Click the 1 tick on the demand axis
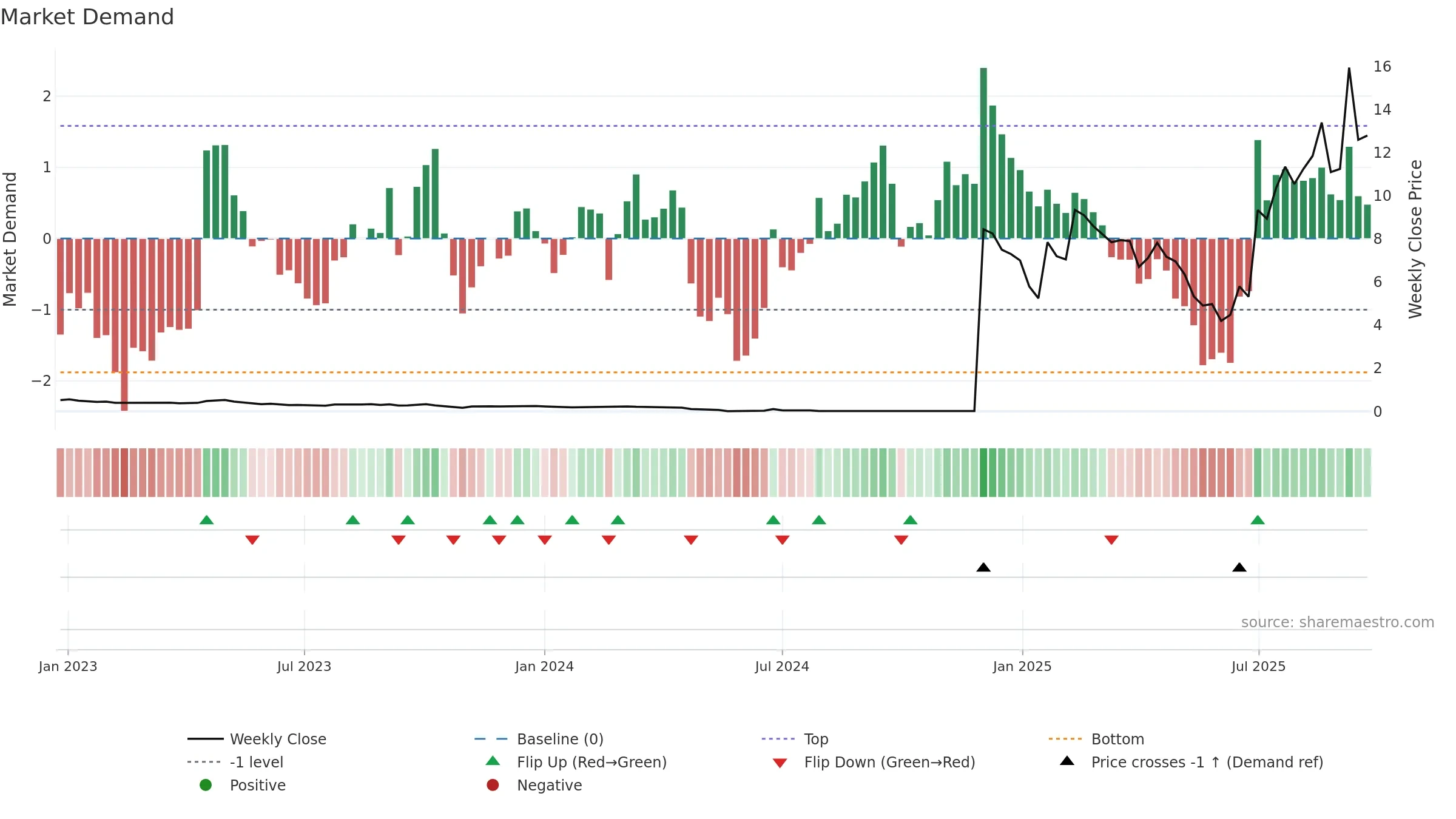Viewport: 1456px width, 819px height. click(47, 167)
